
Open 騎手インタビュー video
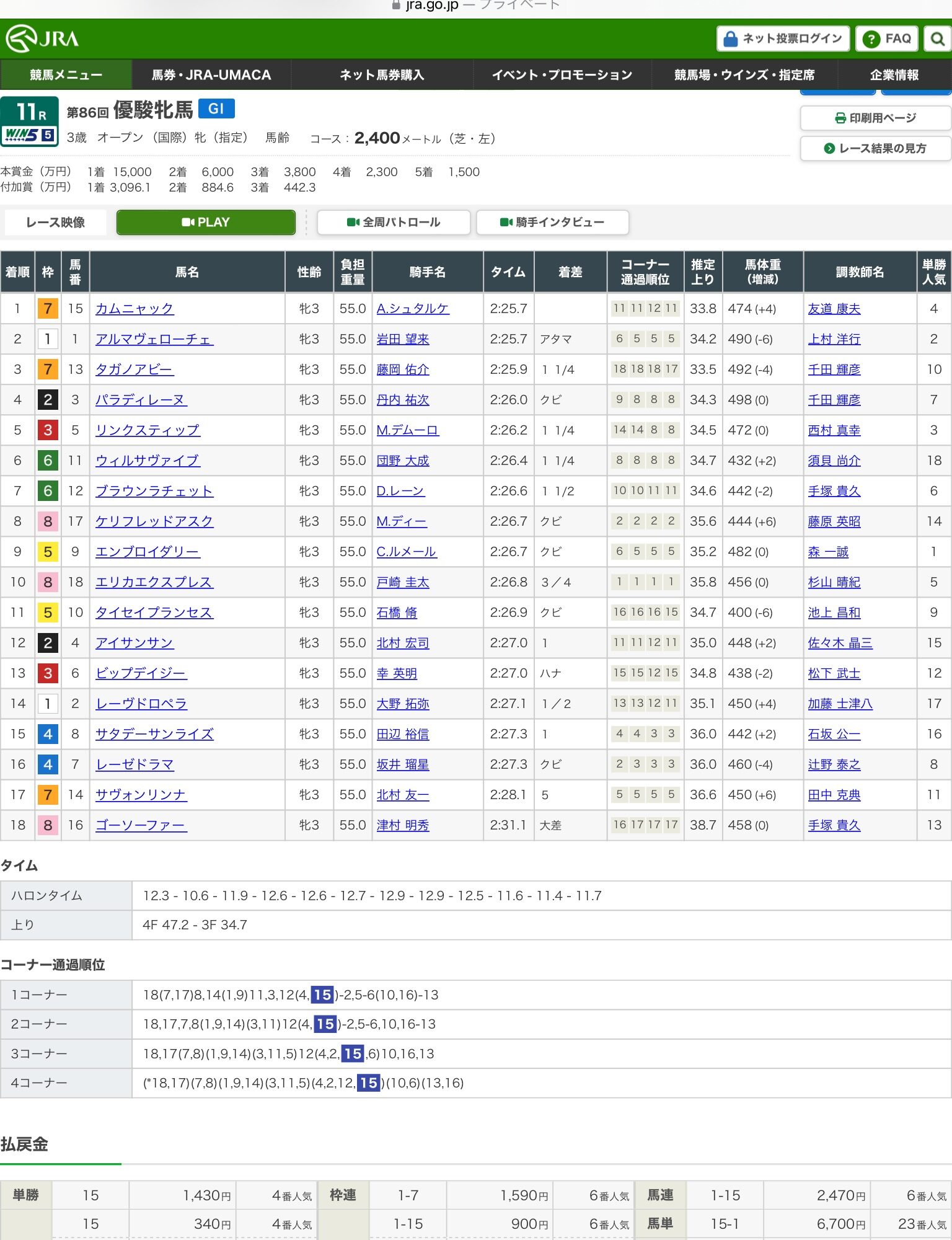click(552, 222)
